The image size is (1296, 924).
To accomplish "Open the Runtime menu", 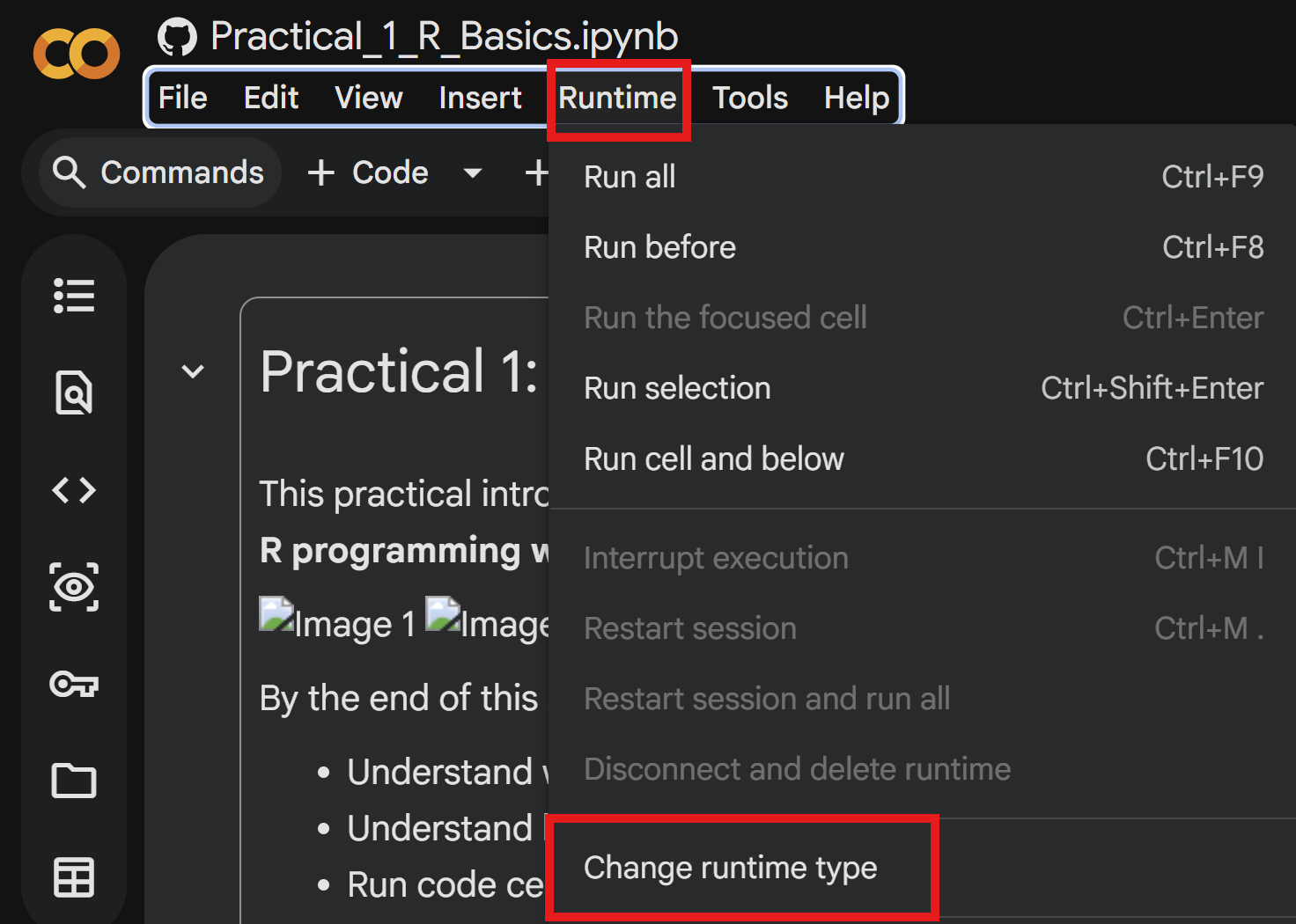I will (x=617, y=98).
